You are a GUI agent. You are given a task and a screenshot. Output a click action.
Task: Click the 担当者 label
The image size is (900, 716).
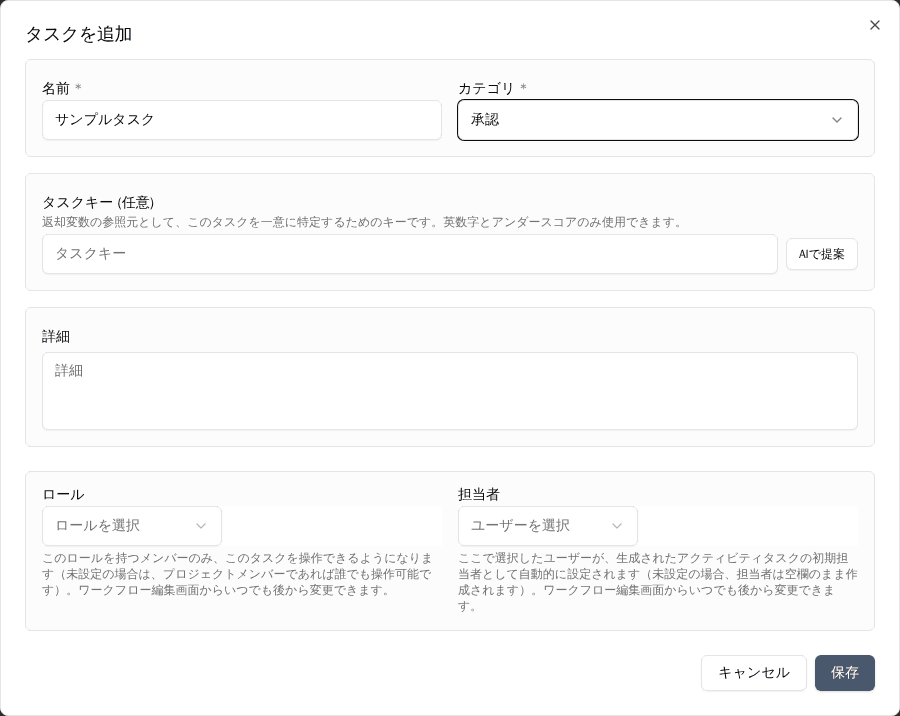pos(479,494)
